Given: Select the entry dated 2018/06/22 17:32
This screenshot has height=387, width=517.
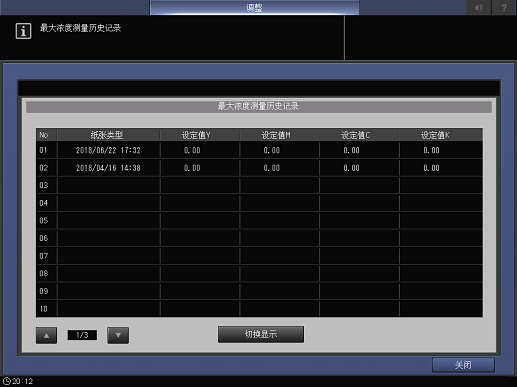Looking at the screenshot, I should 108,150.
